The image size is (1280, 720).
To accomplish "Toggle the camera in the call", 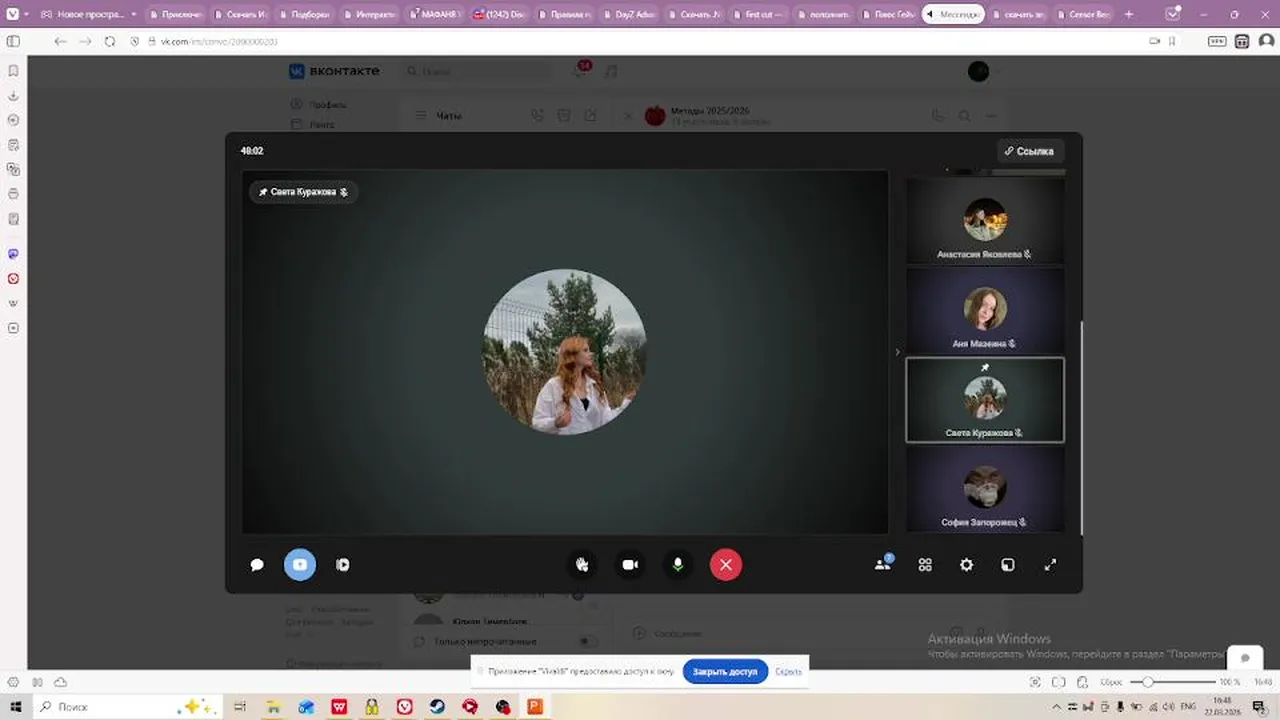I will point(630,565).
